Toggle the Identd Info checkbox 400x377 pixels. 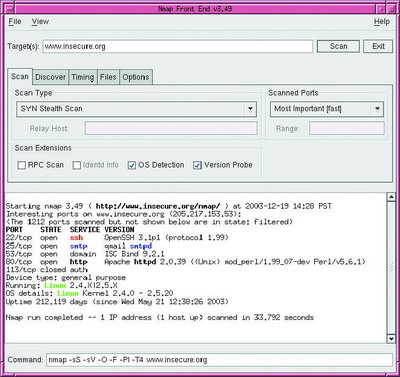tap(77, 165)
